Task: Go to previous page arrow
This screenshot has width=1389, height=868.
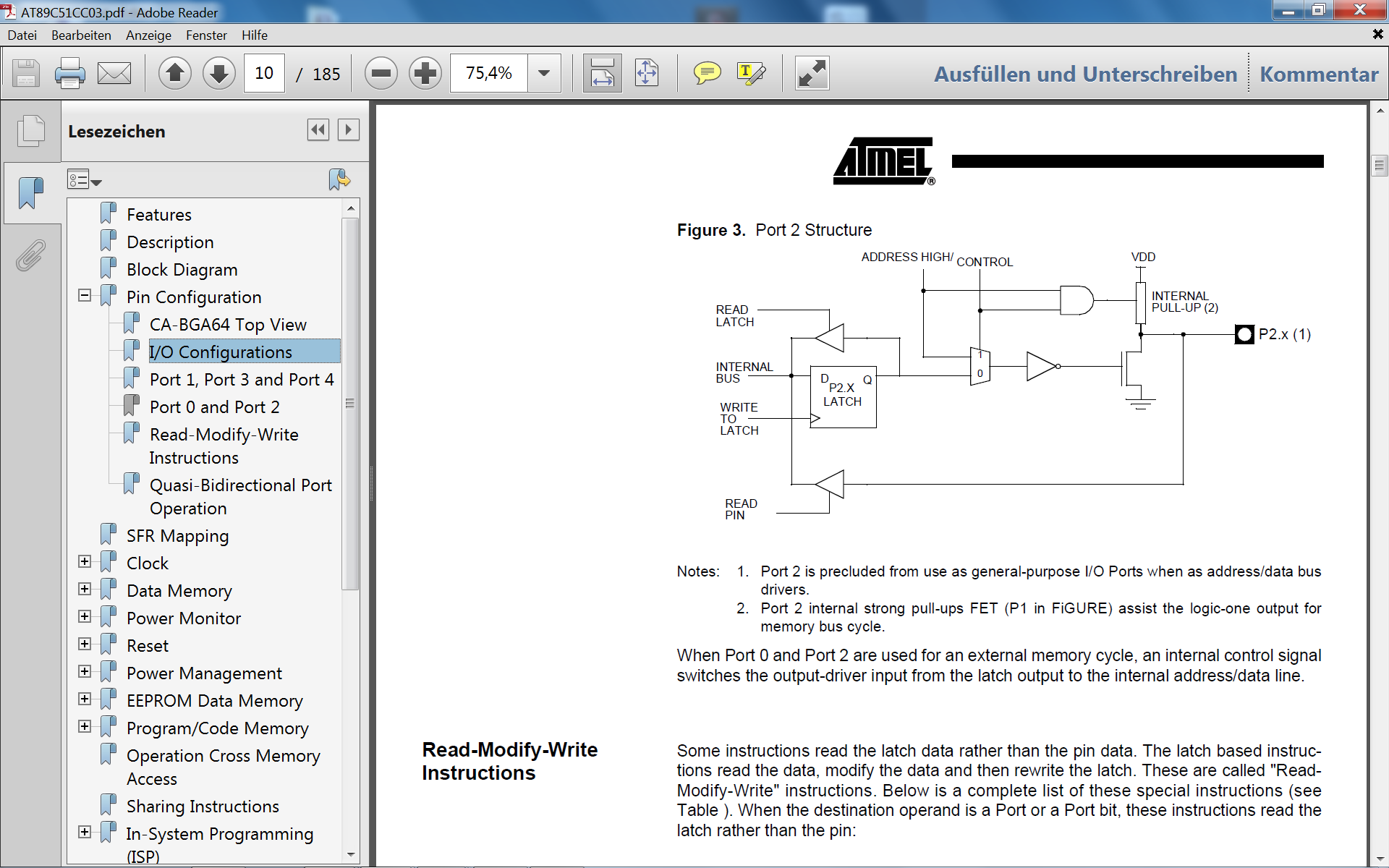Action: [175, 73]
